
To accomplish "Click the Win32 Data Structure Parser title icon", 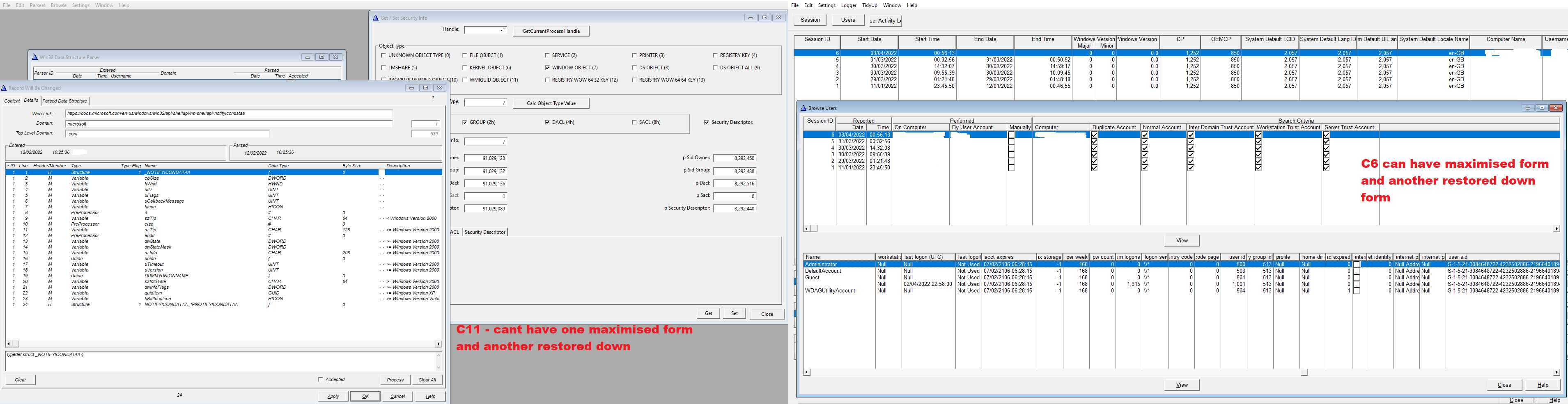I will point(35,57).
